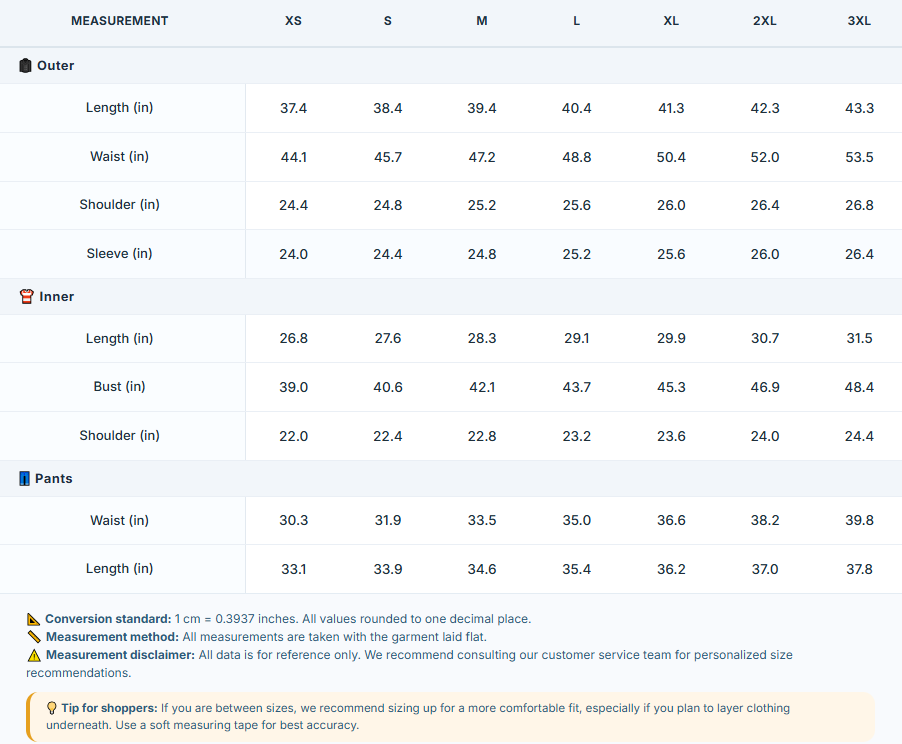Select the 3XL column header
The width and height of the screenshot is (902, 744).
pyautogui.click(x=859, y=21)
